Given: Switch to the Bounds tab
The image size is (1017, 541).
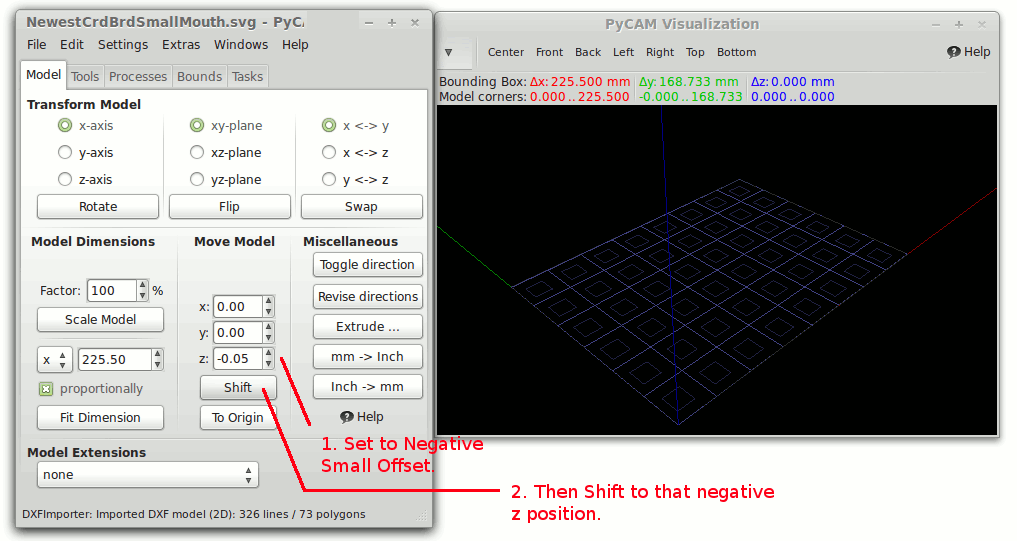Looking at the screenshot, I should tap(199, 77).
